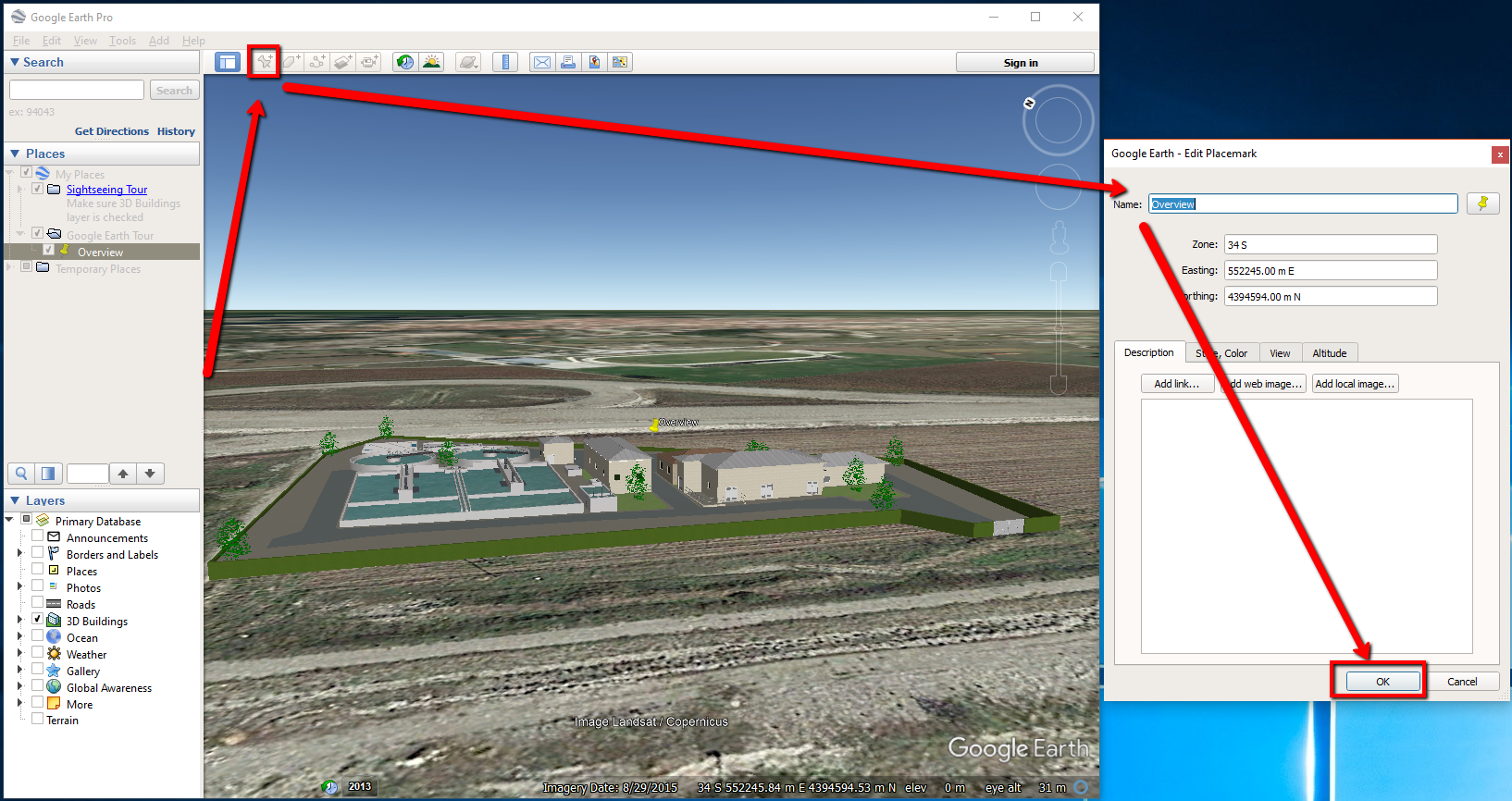
Task: Enable the Borders and Labels checkbox
Action: pos(37,552)
